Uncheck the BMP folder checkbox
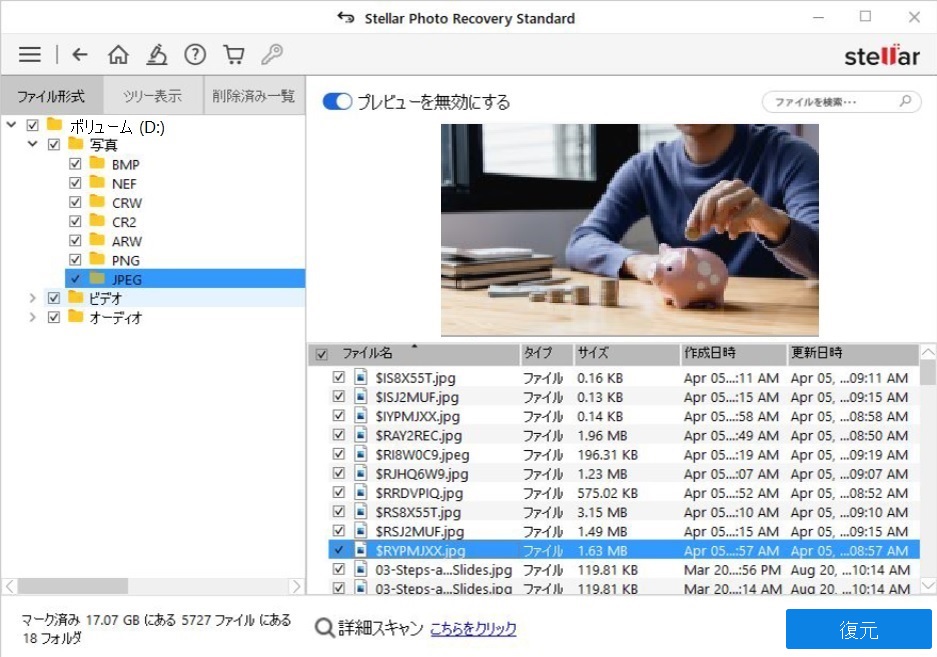937x657 pixels. click(x=75, y=164)
